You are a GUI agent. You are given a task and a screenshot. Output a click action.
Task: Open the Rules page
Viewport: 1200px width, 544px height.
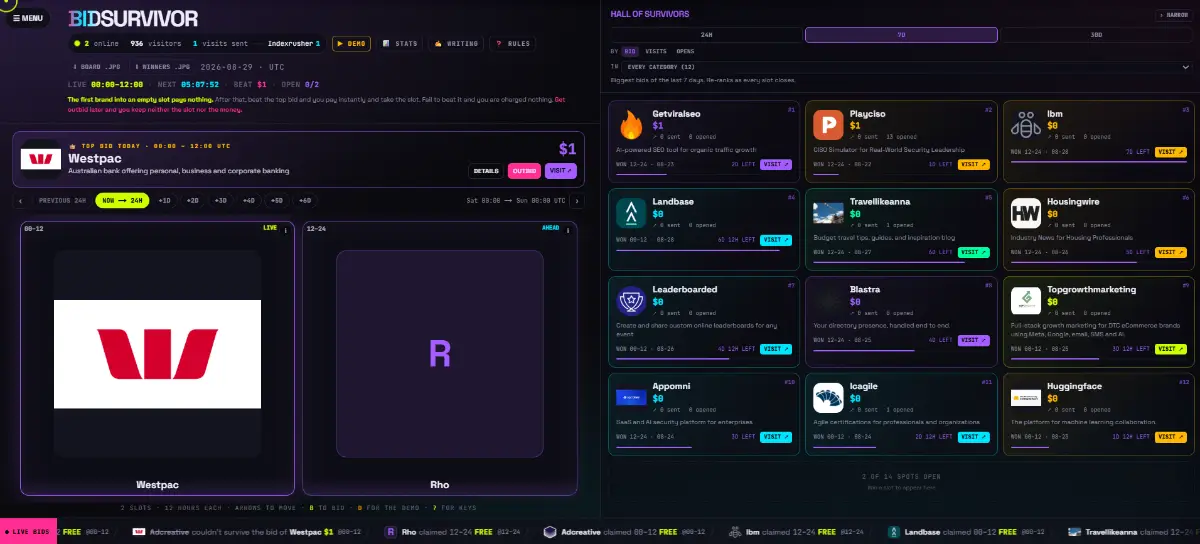click(512, 44)
